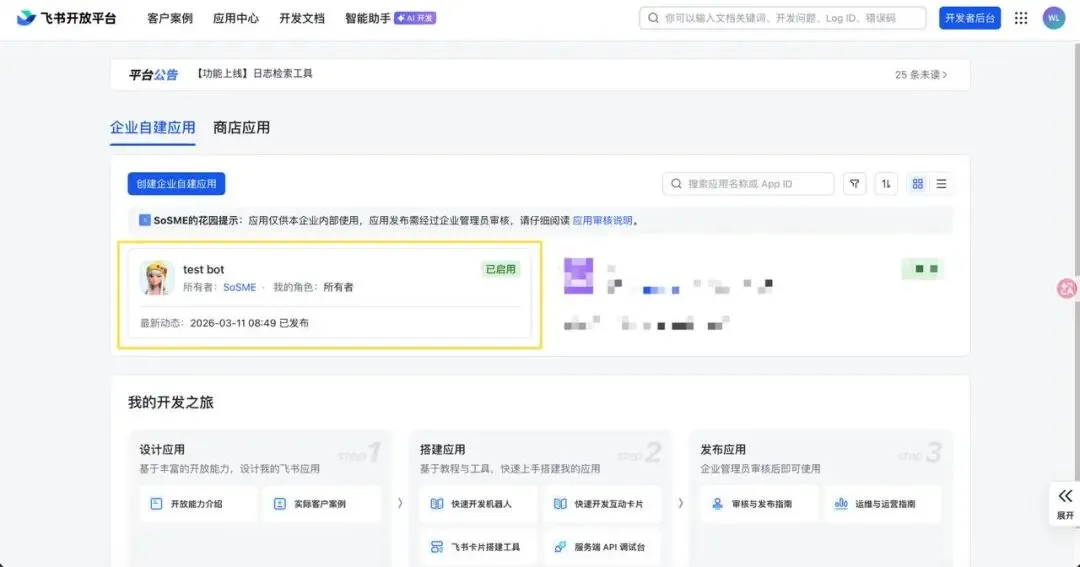Click the 我的开发之旅 heading
Screen dimensions: 1080x567
point(171,402)
